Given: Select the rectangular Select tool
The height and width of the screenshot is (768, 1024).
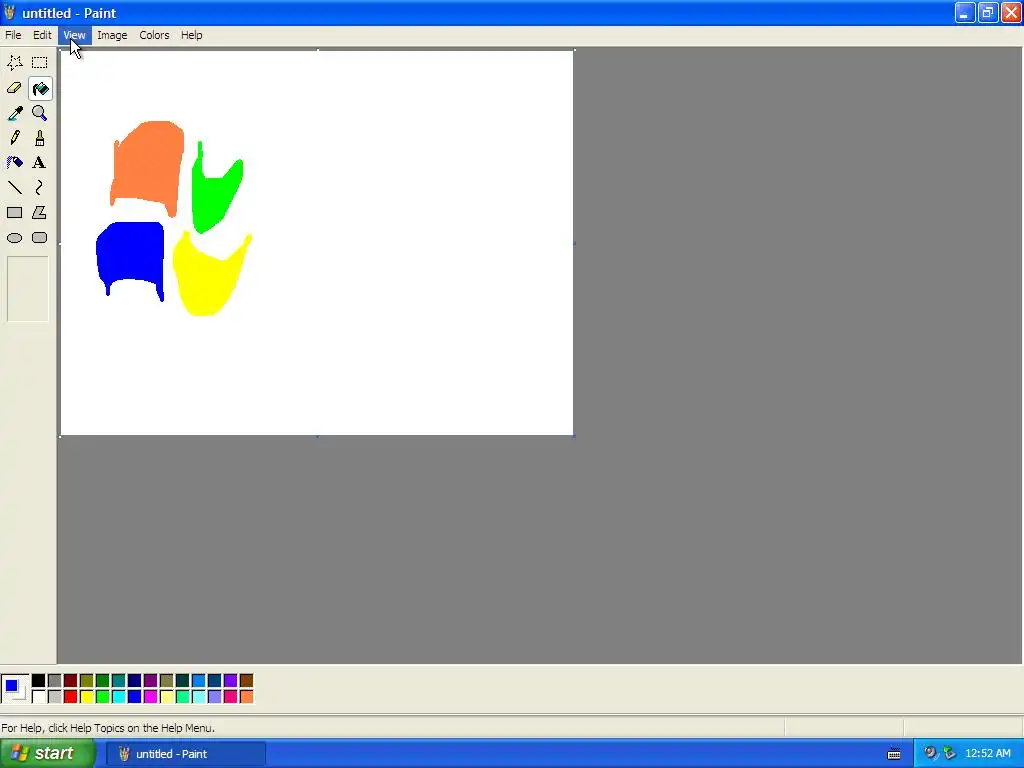Looking at the screenshot, I should 40,63.
